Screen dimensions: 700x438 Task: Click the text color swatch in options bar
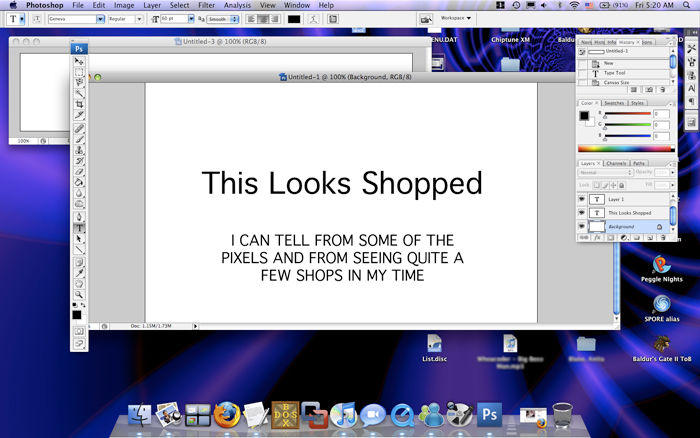coord(294,19)
